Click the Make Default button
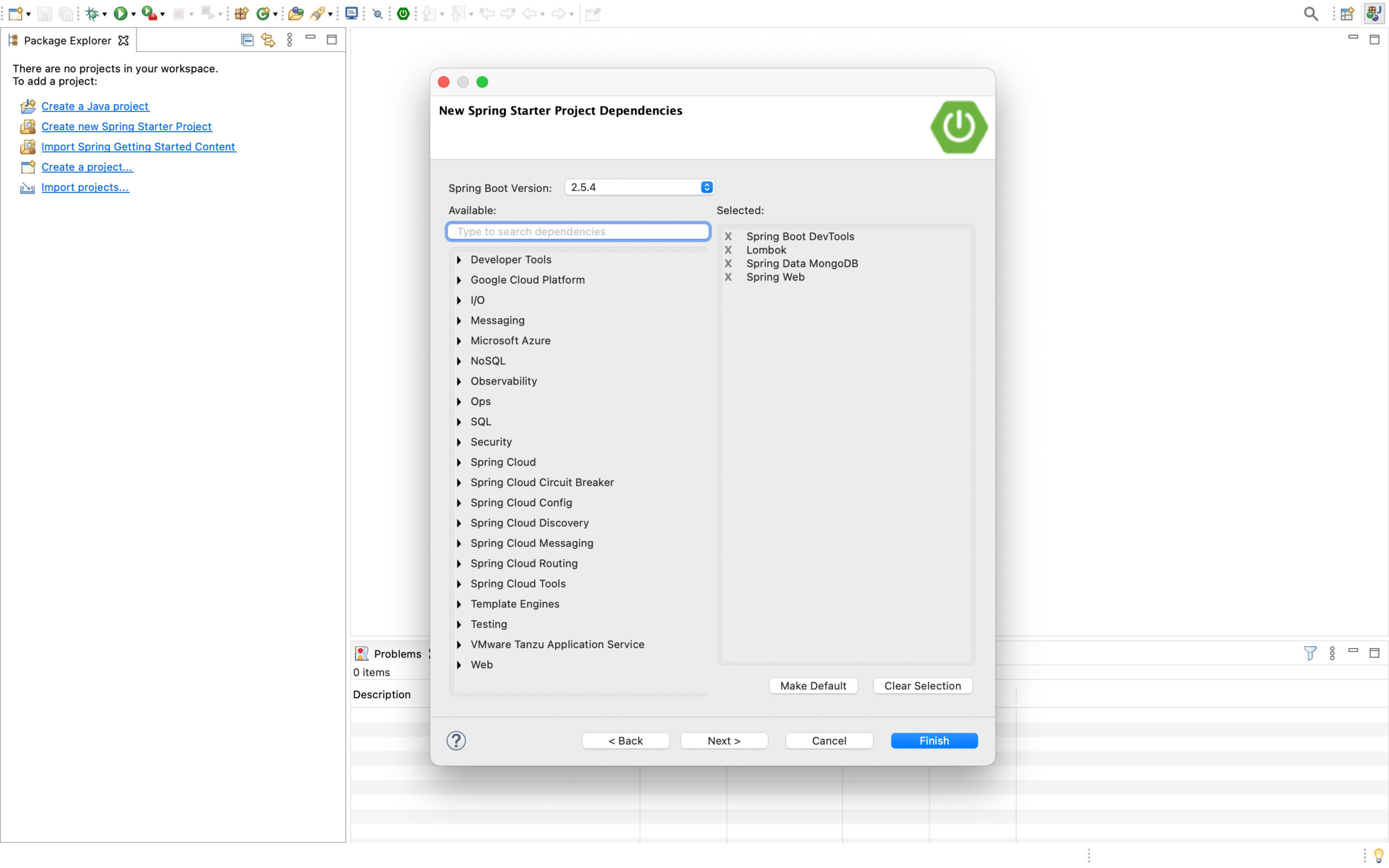 click(x=813, y=685)
